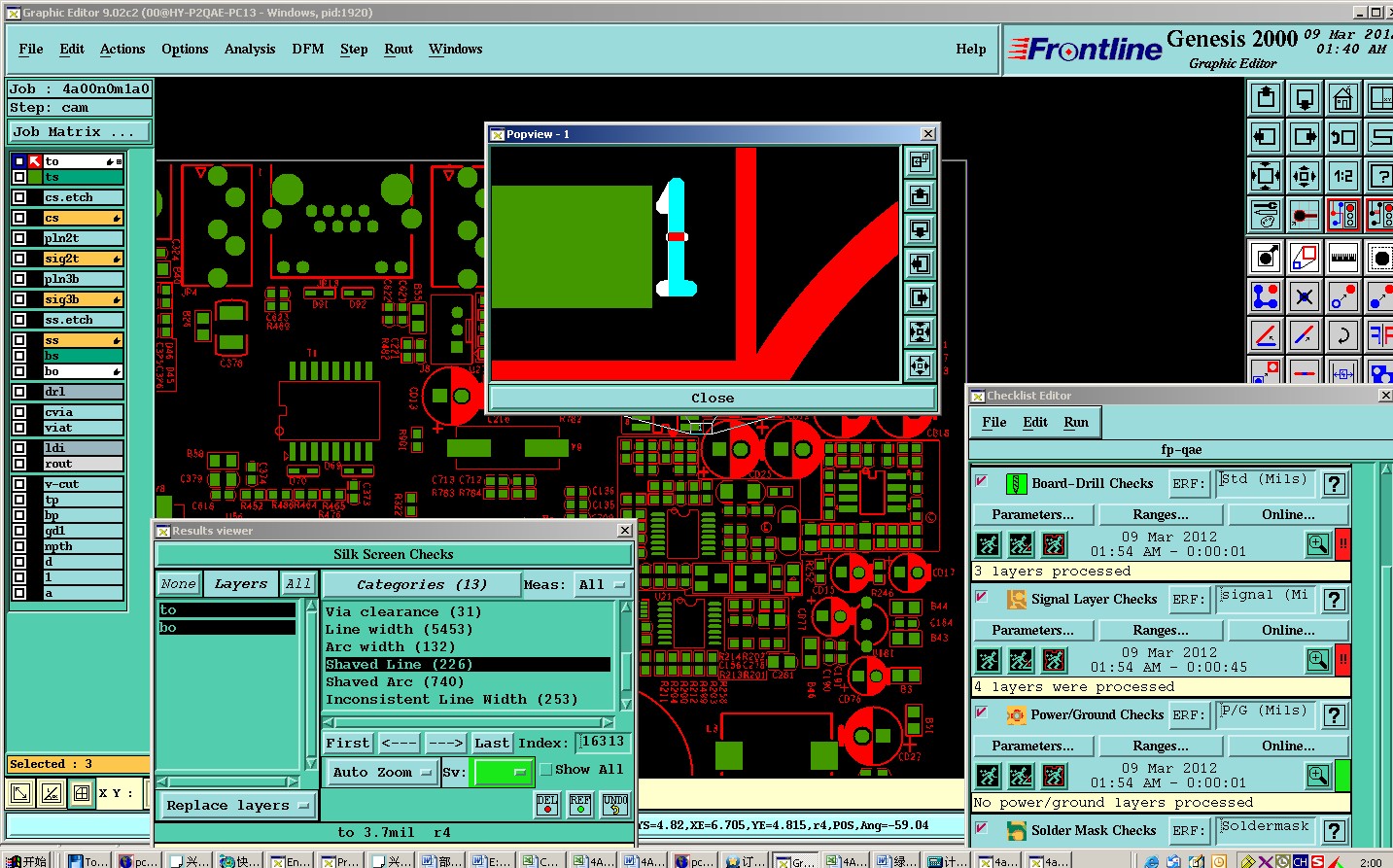This screenshot has width=1393, height=868.
Task: Click pan down icon in Popview window
Action: pos(920,230)
